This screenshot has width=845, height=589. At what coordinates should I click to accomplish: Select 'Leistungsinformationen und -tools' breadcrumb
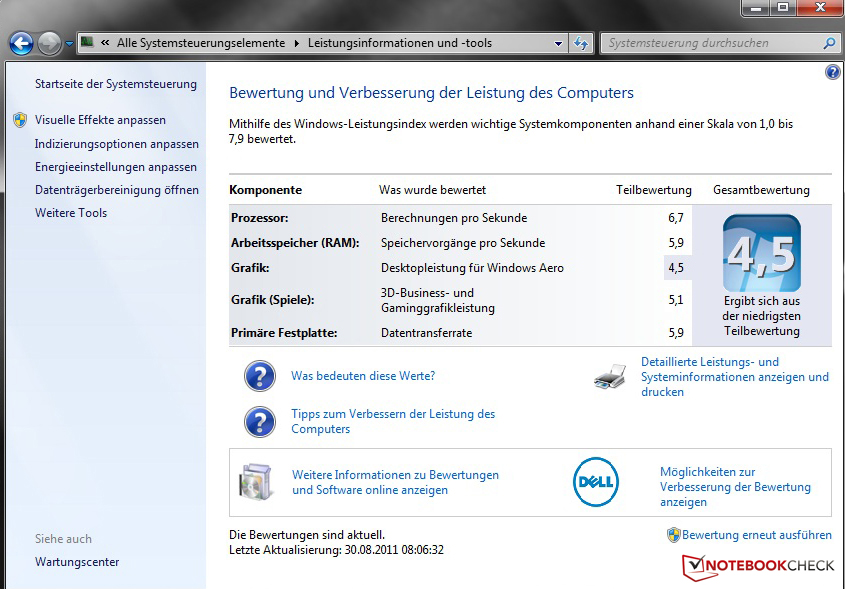(400, 43)
